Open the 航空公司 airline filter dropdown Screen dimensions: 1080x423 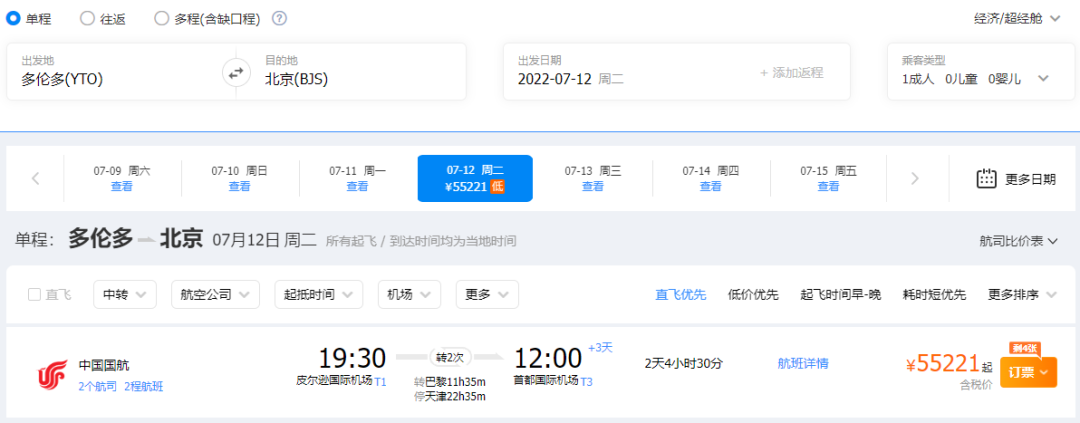(215, 295)
